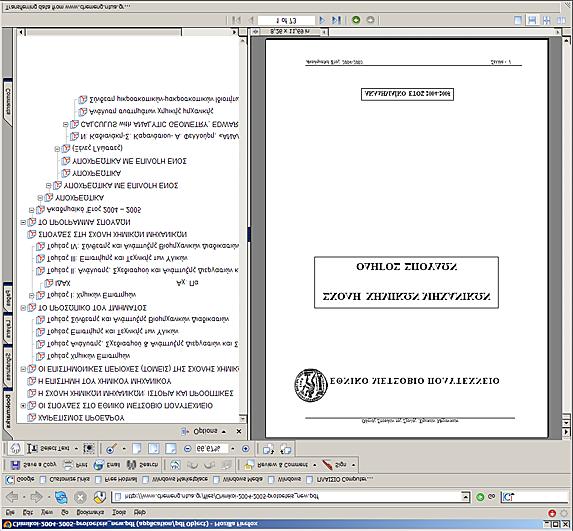Screen dimensions: 573x531
Task: Select the Hand tool in Adobe toolbar
Action: click(15, 448)
